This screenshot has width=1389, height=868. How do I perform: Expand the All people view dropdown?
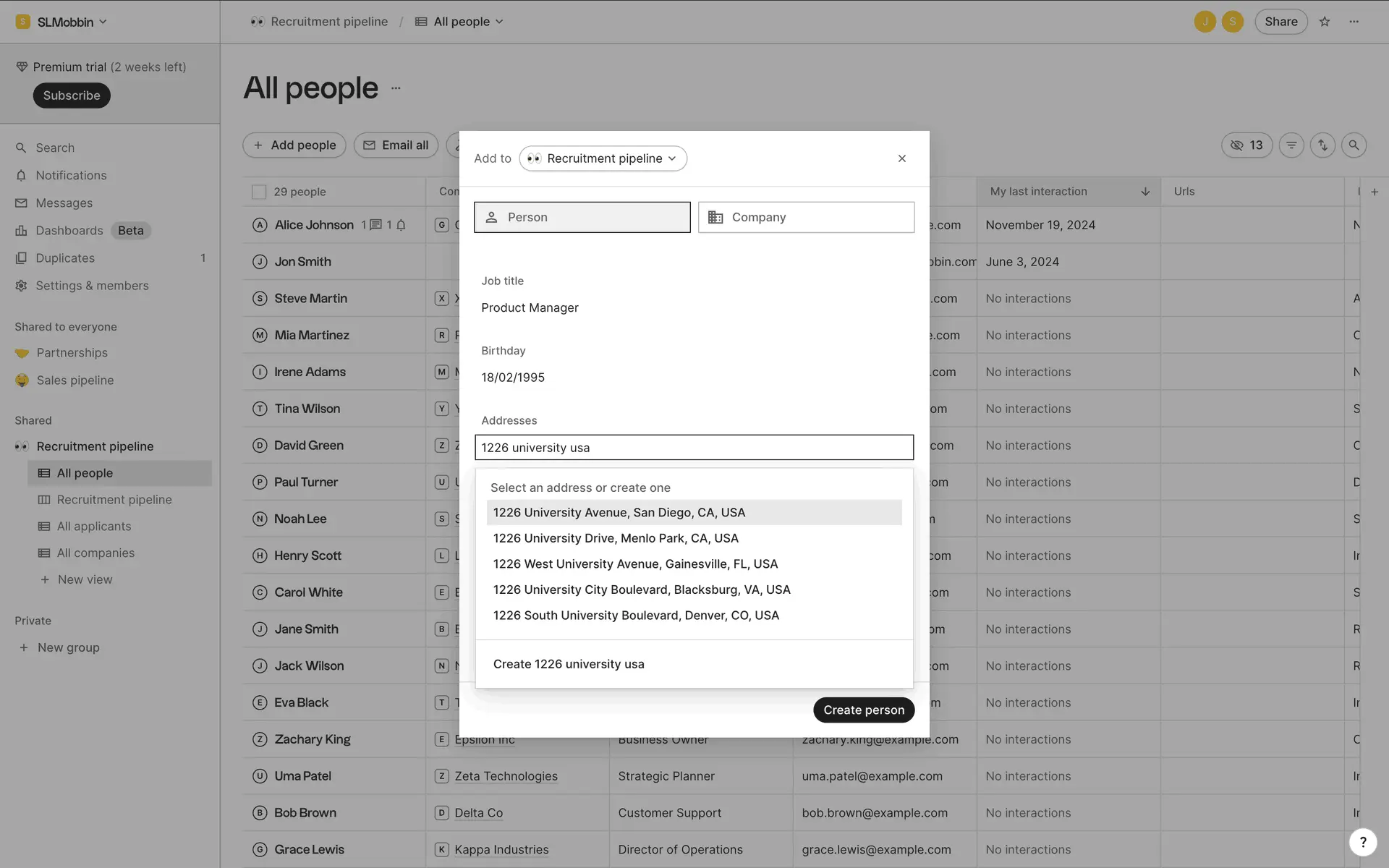click(462, 22)
